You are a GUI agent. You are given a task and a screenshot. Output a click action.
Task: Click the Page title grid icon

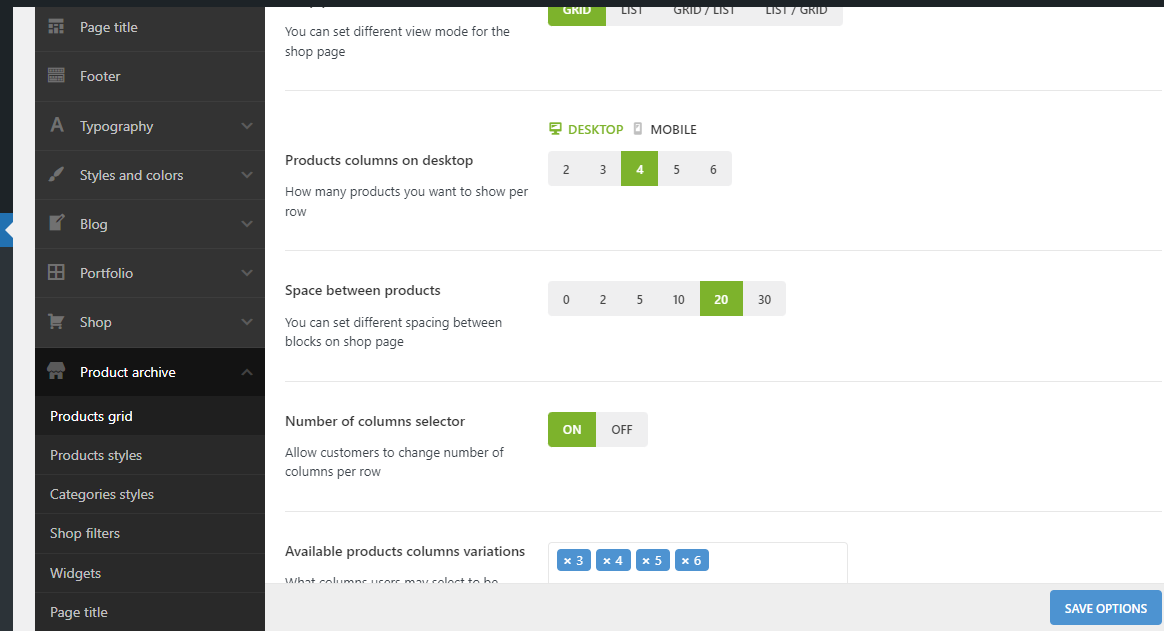57,27
